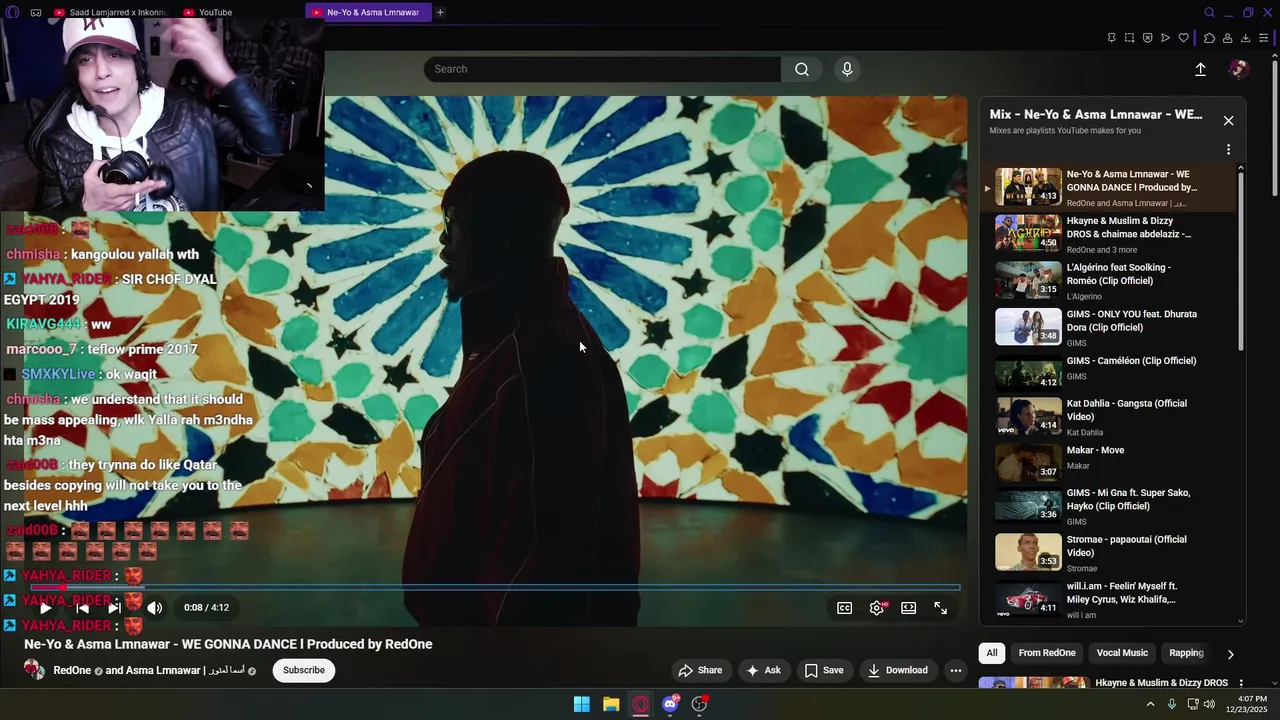Select the Ne-Yo & Asma Lmnawar tab
The width and height of the screenshot is (1280, 720).
pos(368,12)
